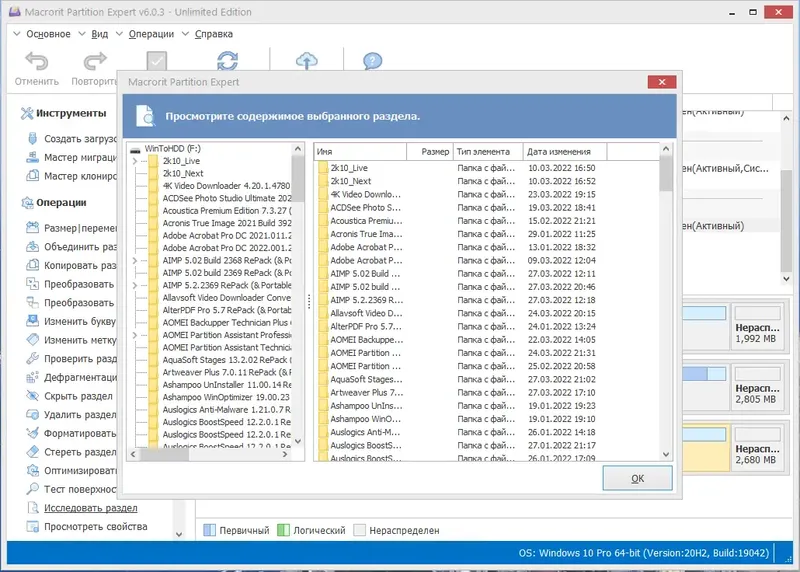This screenshot has height=572, width=800.
Task: Sort by Дата изменения column header
Action: 565,152
